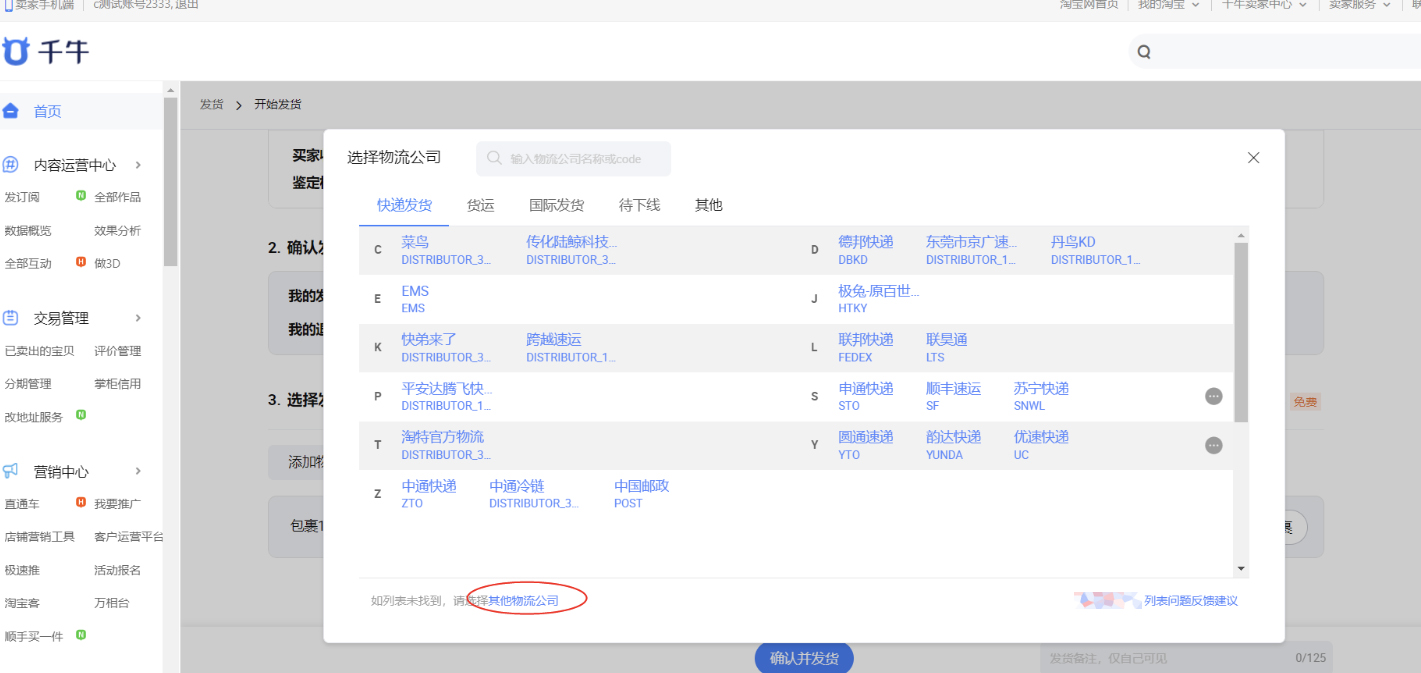Click the Qianniu logo icon
Image resolution: width=1421 pixels, height=673 pixels.
(17, 51)
